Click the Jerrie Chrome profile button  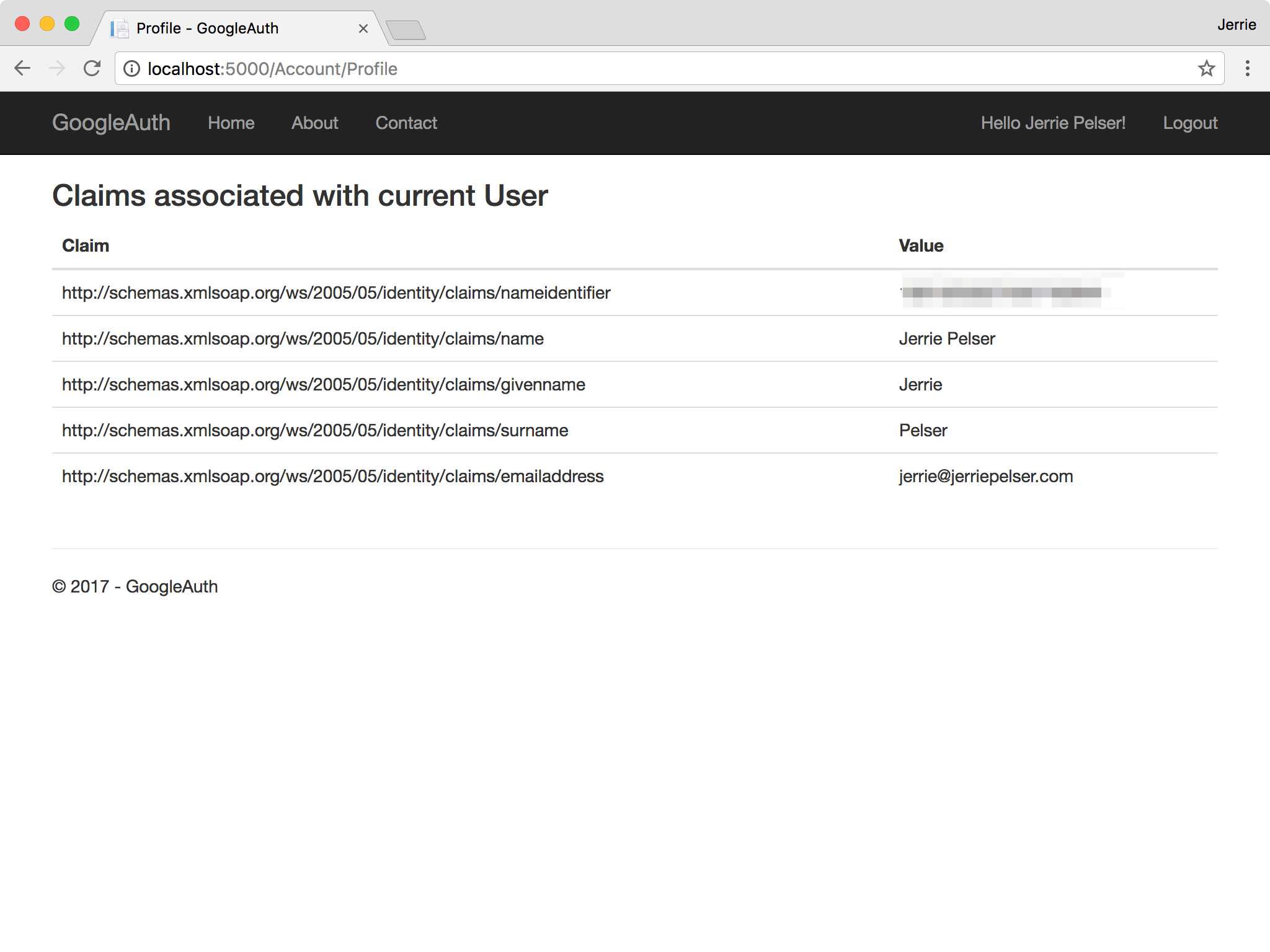click(x=1236, y=25)
